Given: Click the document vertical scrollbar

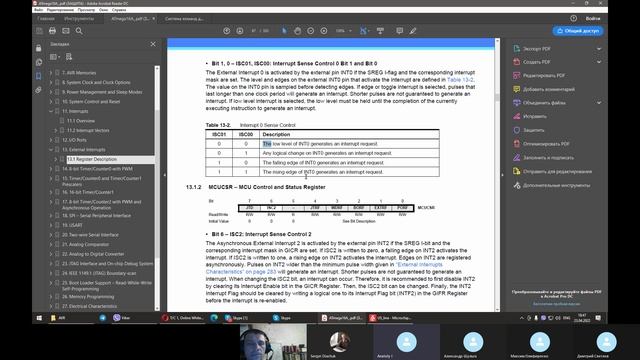Looking at the screenshot, I should coord(497,175).
